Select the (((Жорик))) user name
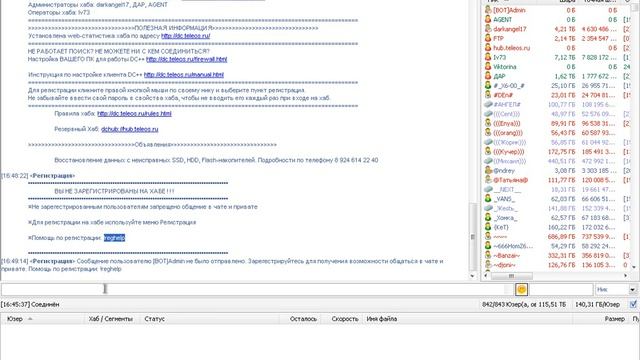Screen dimensions: 640x360 point(510,142)
